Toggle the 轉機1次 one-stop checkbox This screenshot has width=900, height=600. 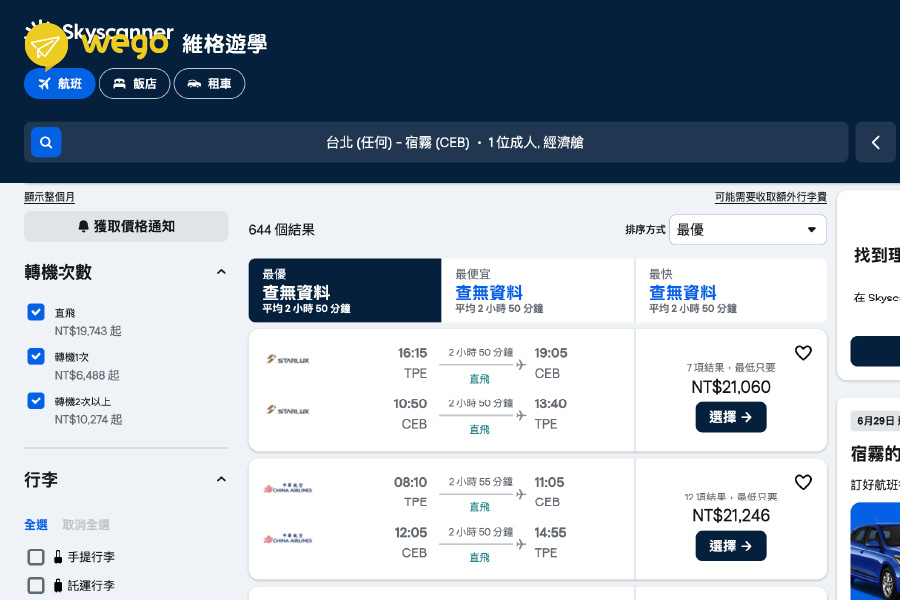pos(36,356)
